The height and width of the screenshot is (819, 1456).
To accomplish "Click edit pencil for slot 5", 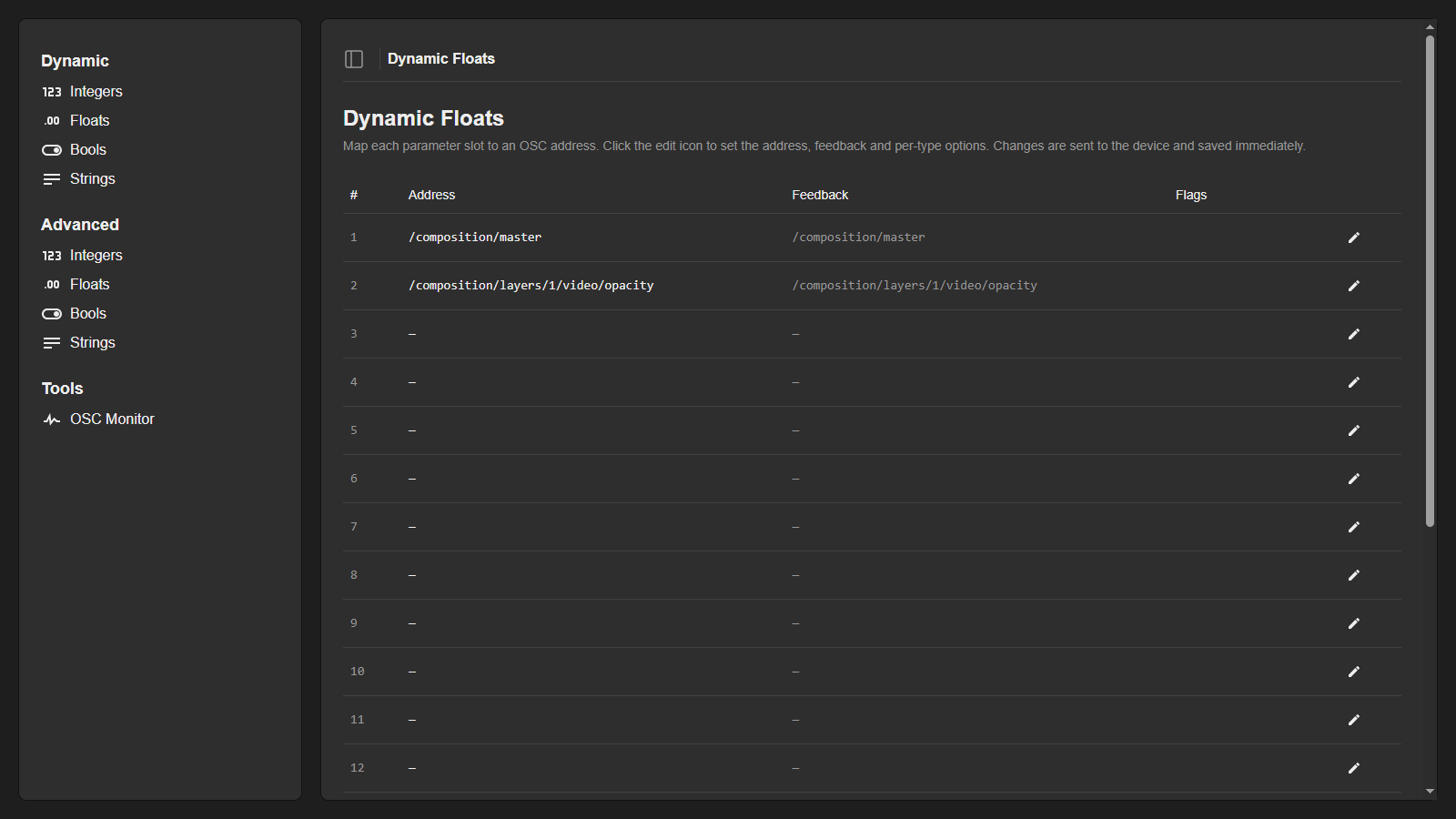I will point(1354,430).
